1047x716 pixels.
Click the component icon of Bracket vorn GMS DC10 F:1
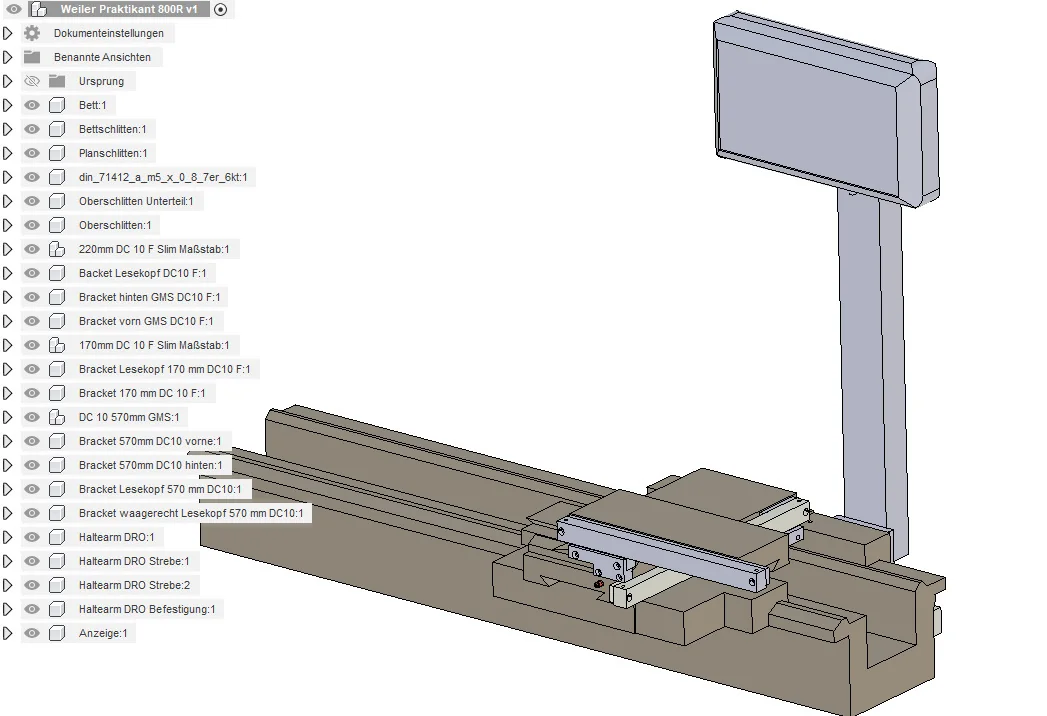(x=57, y=321)
